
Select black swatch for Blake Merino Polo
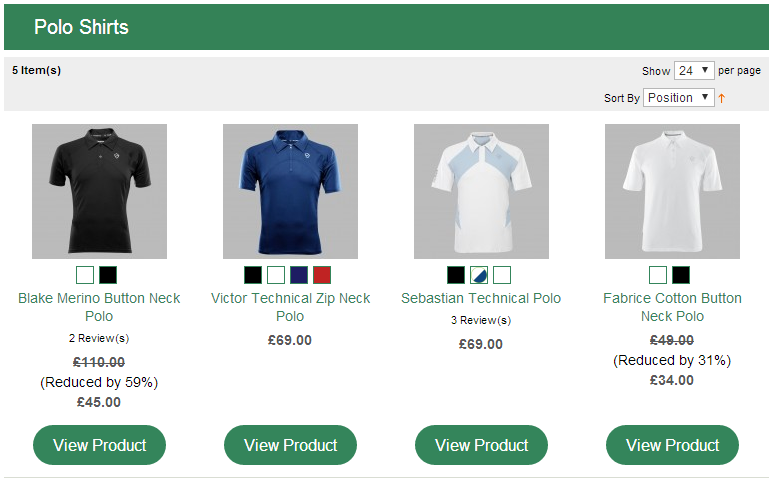tap(108, 275)
